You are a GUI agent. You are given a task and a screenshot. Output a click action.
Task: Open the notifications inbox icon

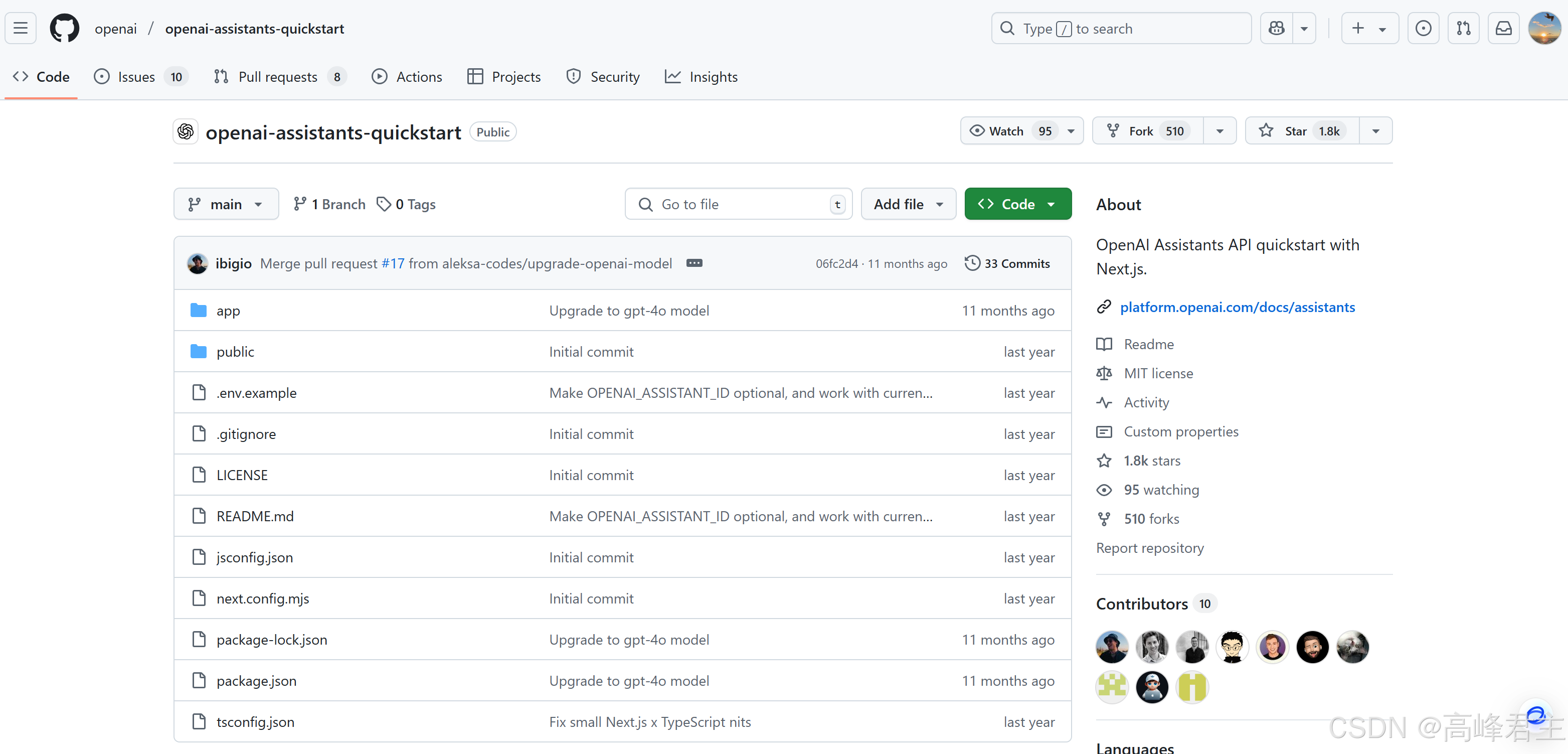coord(1503,29)
